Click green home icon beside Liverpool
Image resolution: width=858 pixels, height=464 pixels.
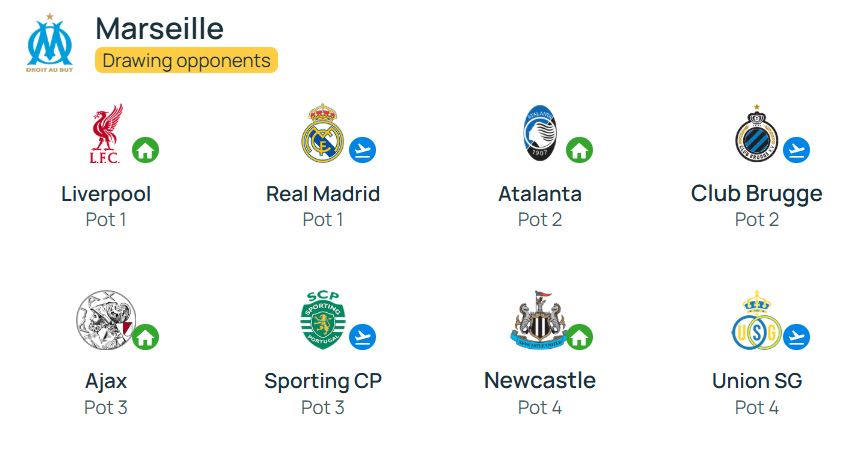coord(146,150)
